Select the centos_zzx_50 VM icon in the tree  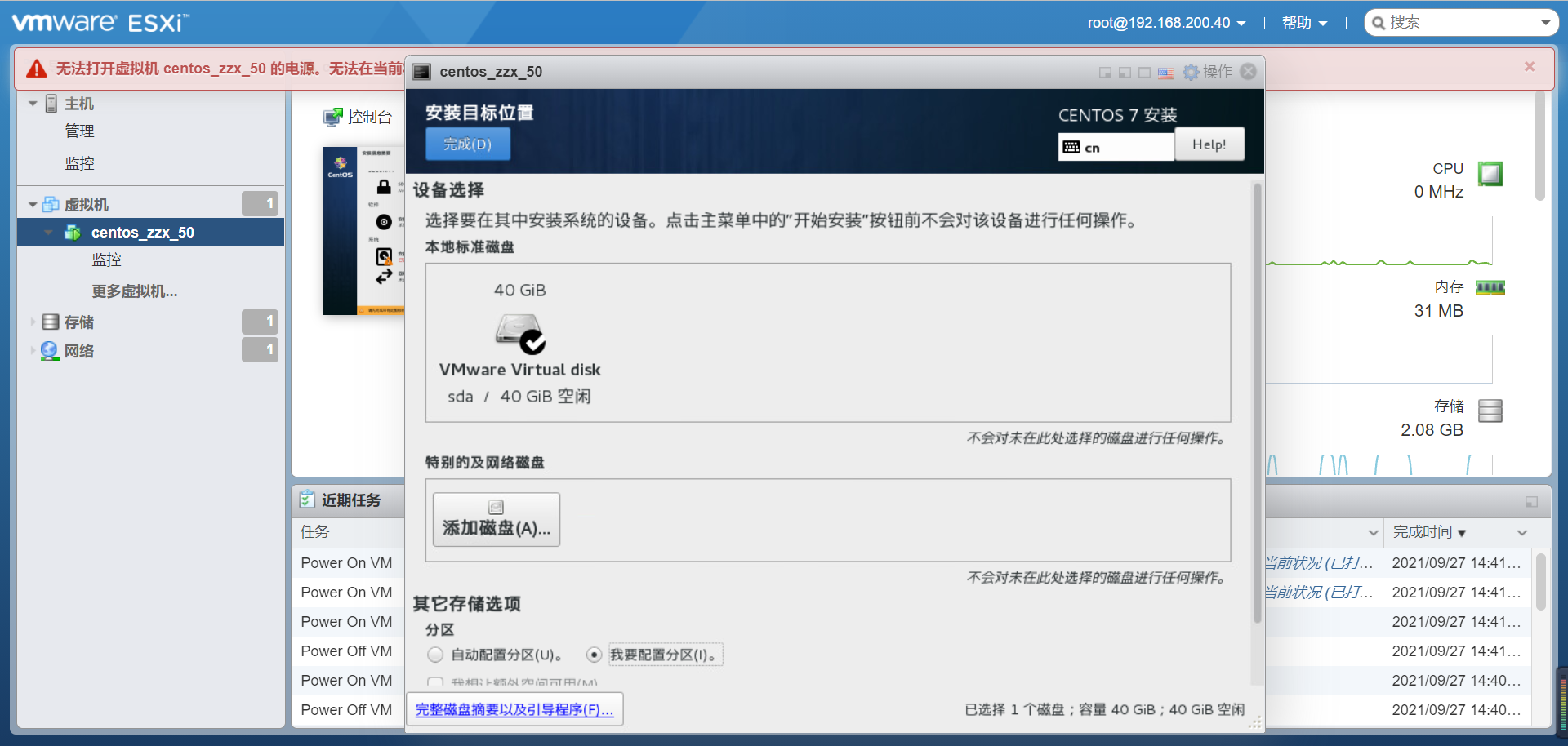click(x=73, y=233)
